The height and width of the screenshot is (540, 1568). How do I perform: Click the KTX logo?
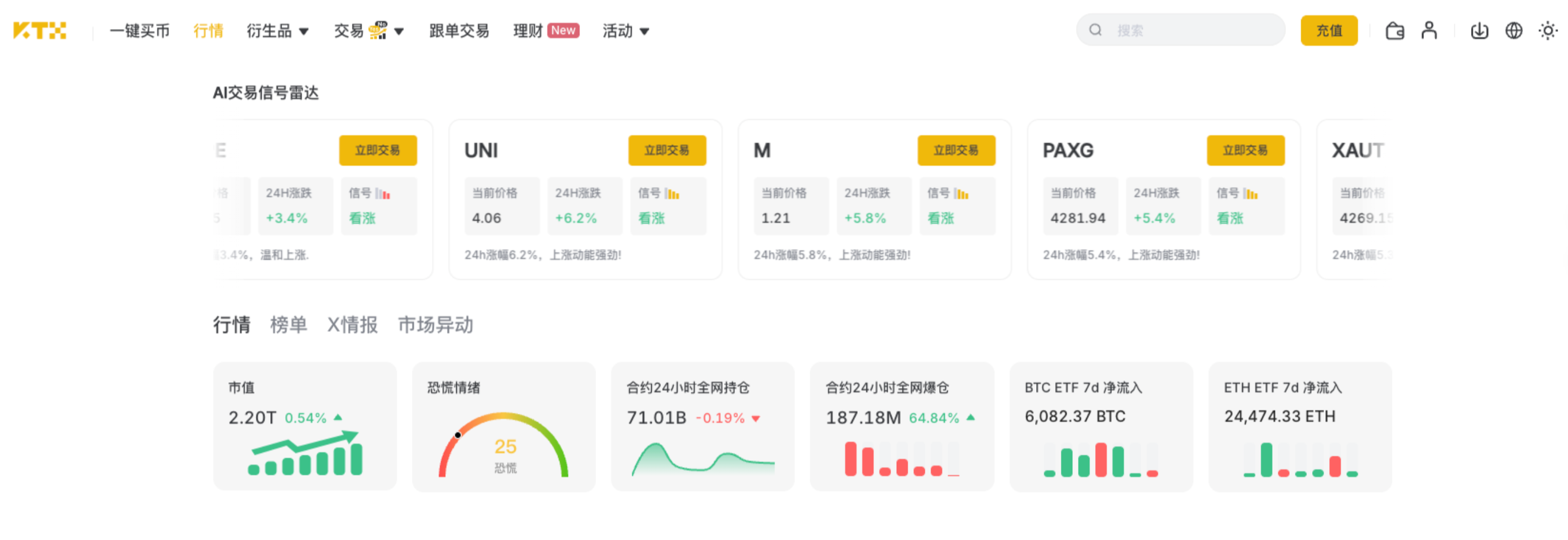[40, 30]
